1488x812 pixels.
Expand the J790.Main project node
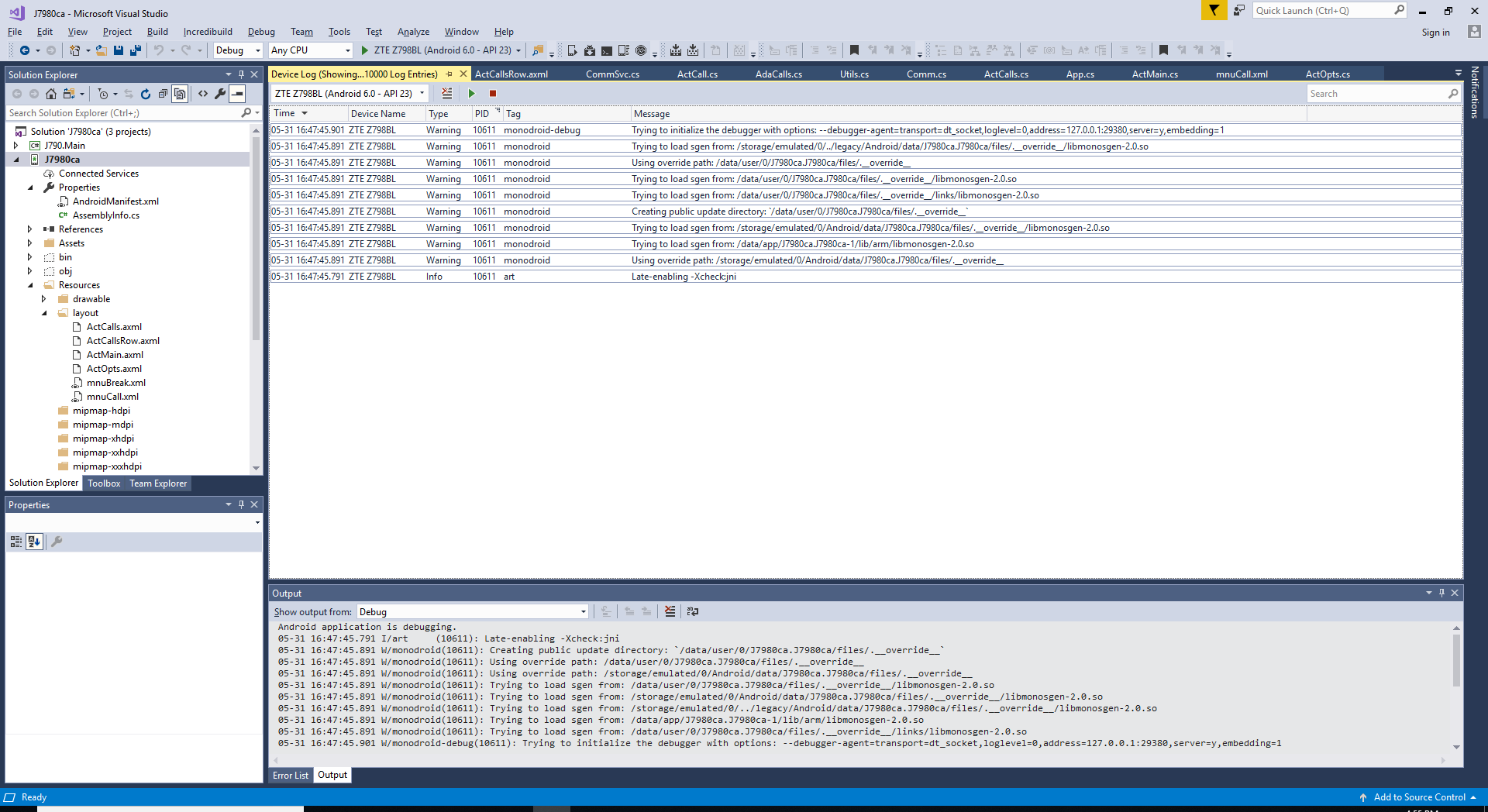click(x=15, y=146)
